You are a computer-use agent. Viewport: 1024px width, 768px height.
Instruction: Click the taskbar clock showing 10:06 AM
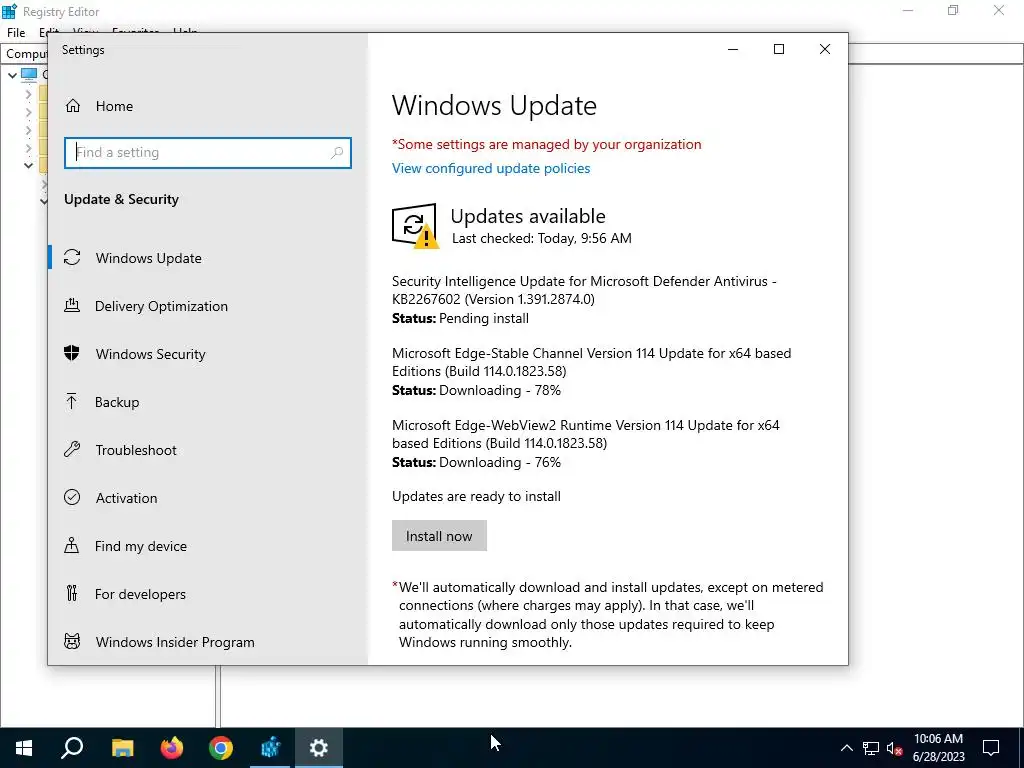tap(938, 748)
